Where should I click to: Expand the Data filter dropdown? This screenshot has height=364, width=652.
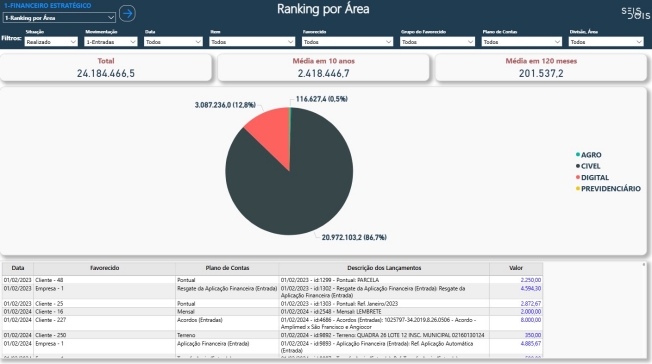pyautogui.click(x=173, y=42)
